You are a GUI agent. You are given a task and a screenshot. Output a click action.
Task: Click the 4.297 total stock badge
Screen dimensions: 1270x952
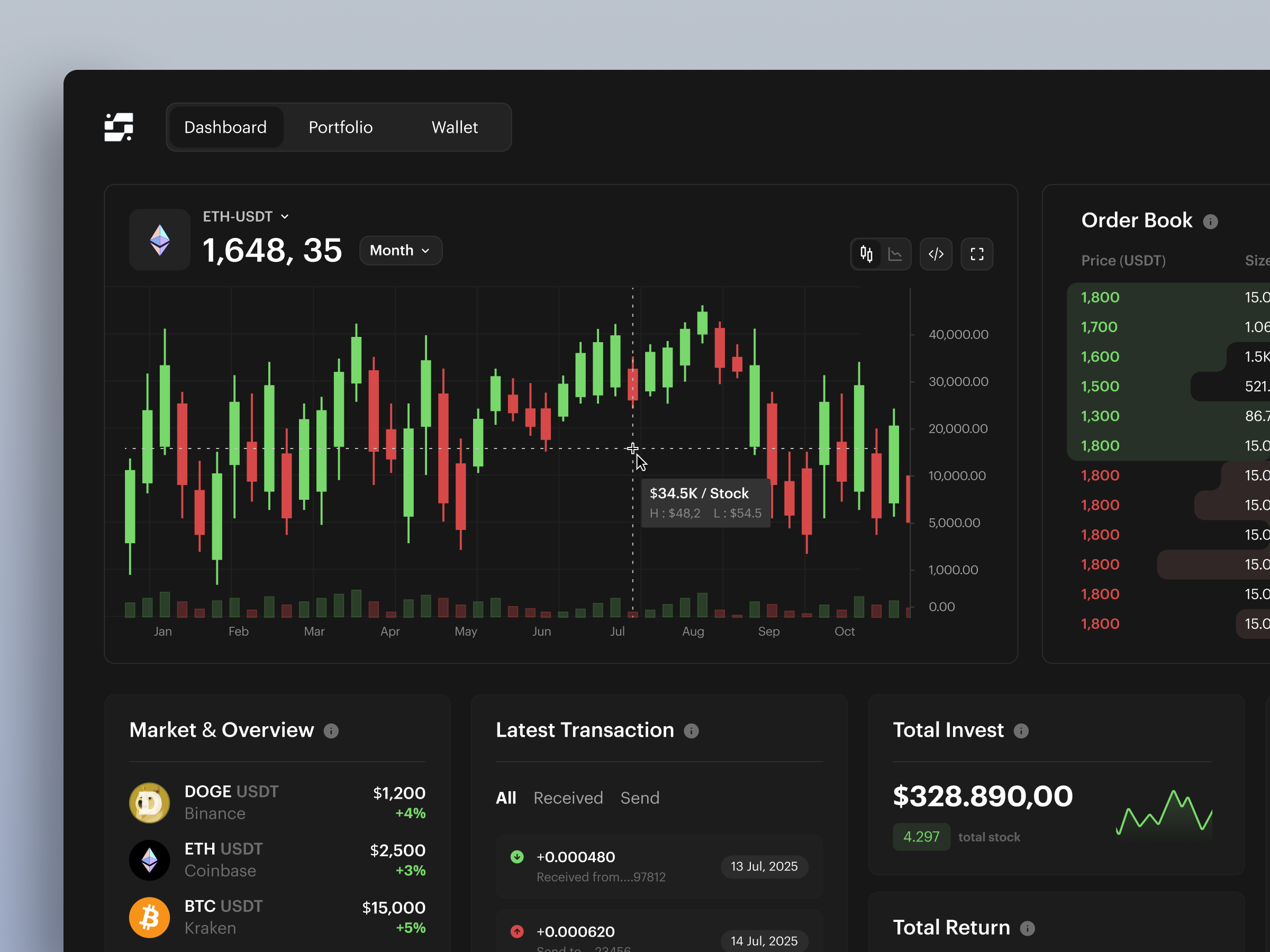(x=921, y=837)
